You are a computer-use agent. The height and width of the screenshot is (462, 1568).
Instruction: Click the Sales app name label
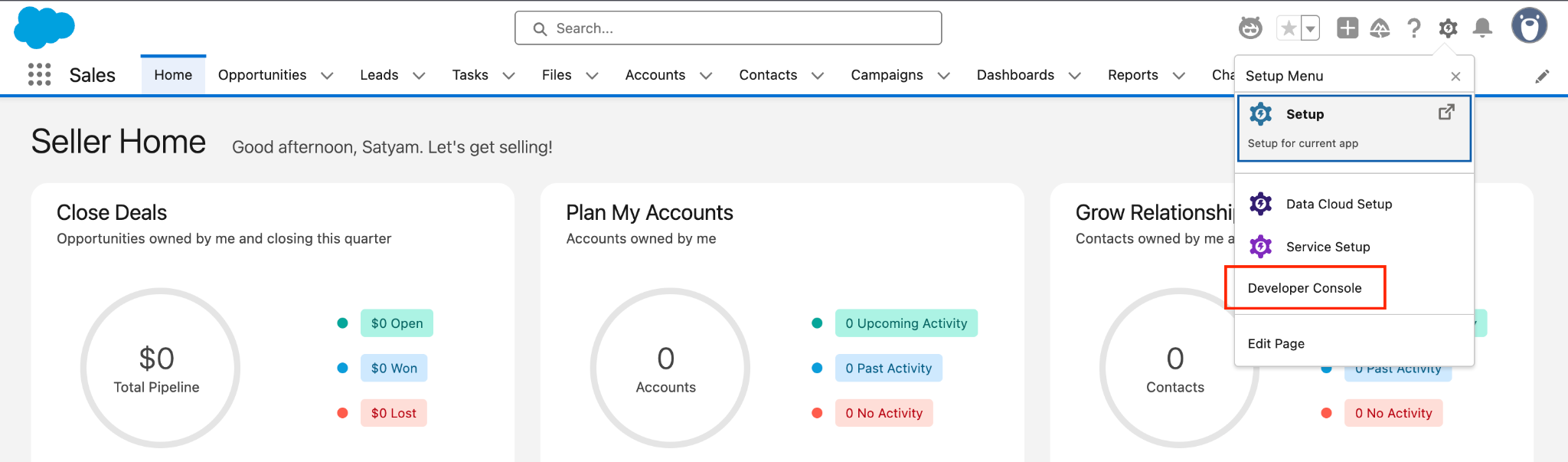point(92,75)
